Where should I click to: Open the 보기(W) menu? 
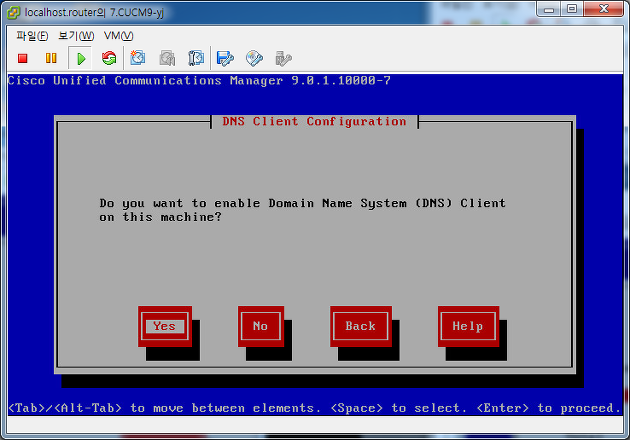[x=76, y=36]
